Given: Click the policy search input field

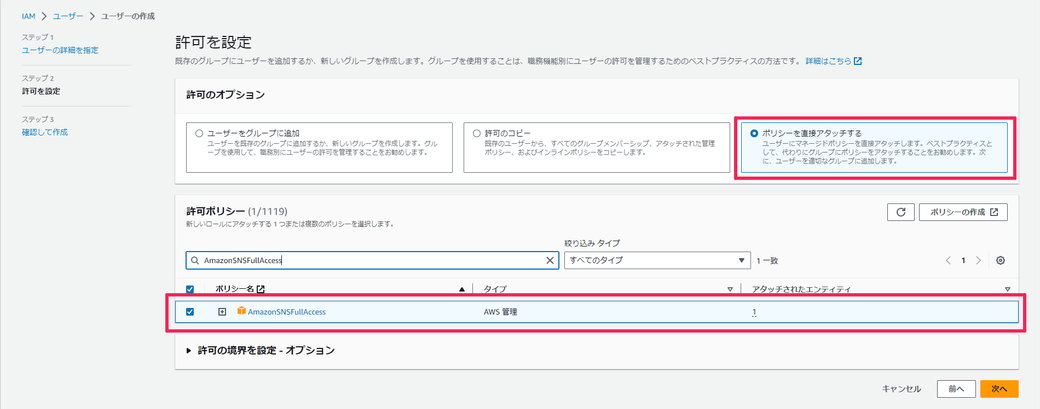Looking at the screenshot, I should [x=371, y=261].
